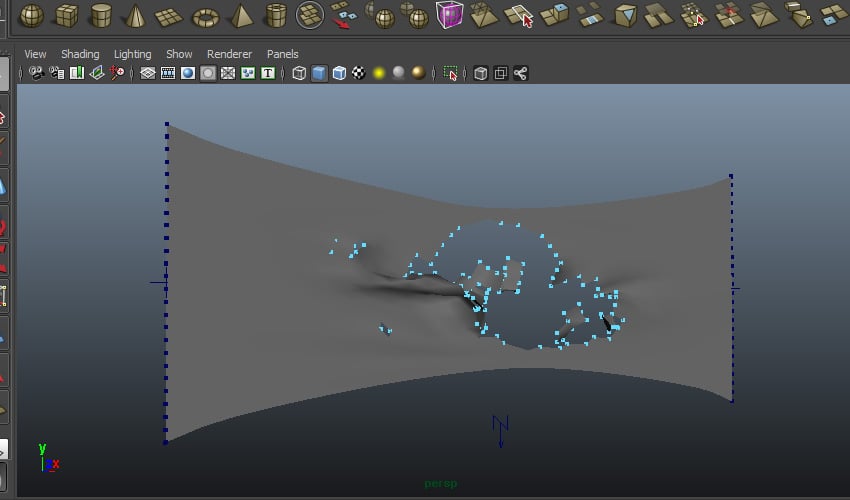Open the Show menu

(179, 54)
